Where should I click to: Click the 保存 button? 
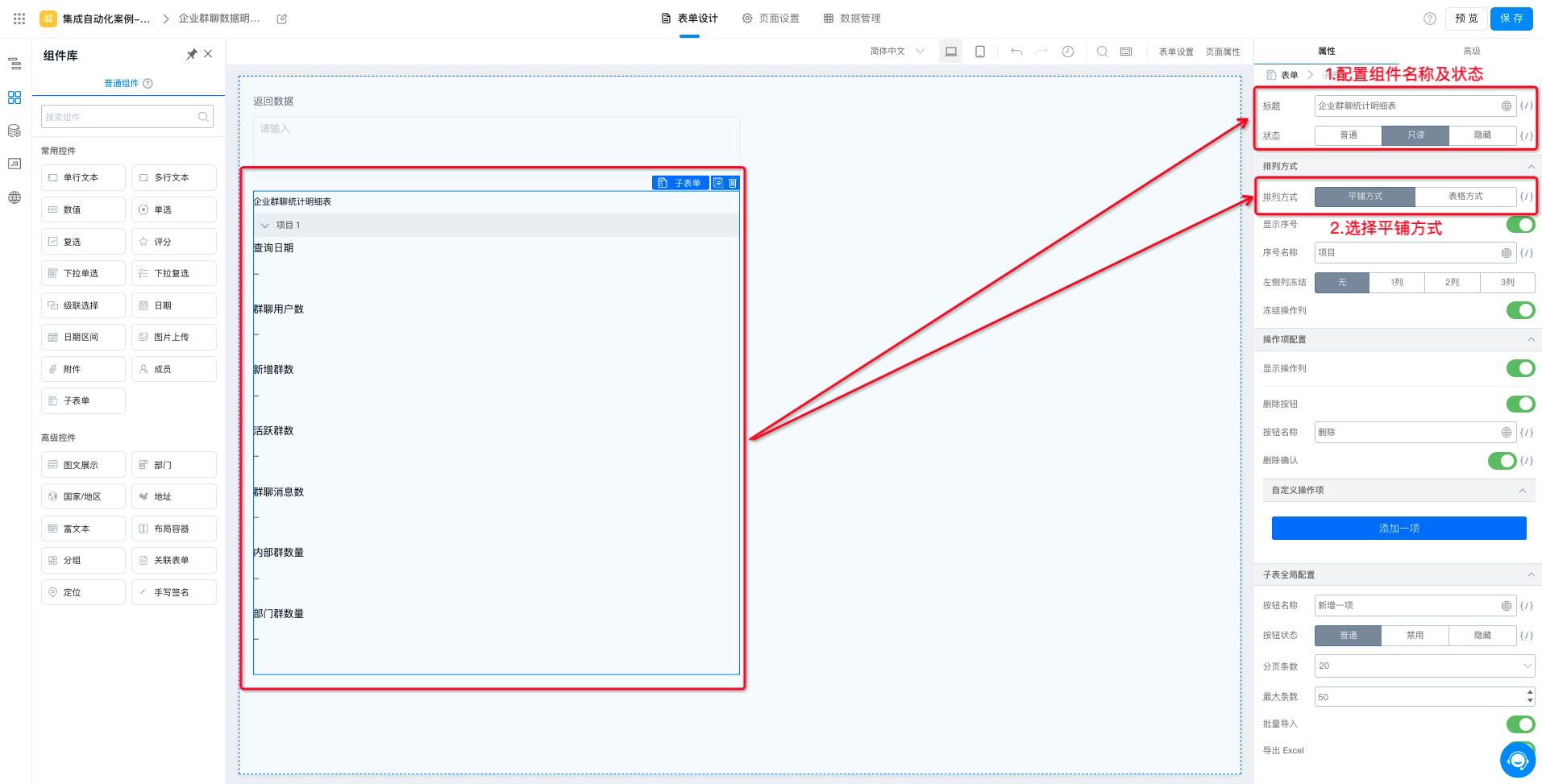tap(1511, 19)
